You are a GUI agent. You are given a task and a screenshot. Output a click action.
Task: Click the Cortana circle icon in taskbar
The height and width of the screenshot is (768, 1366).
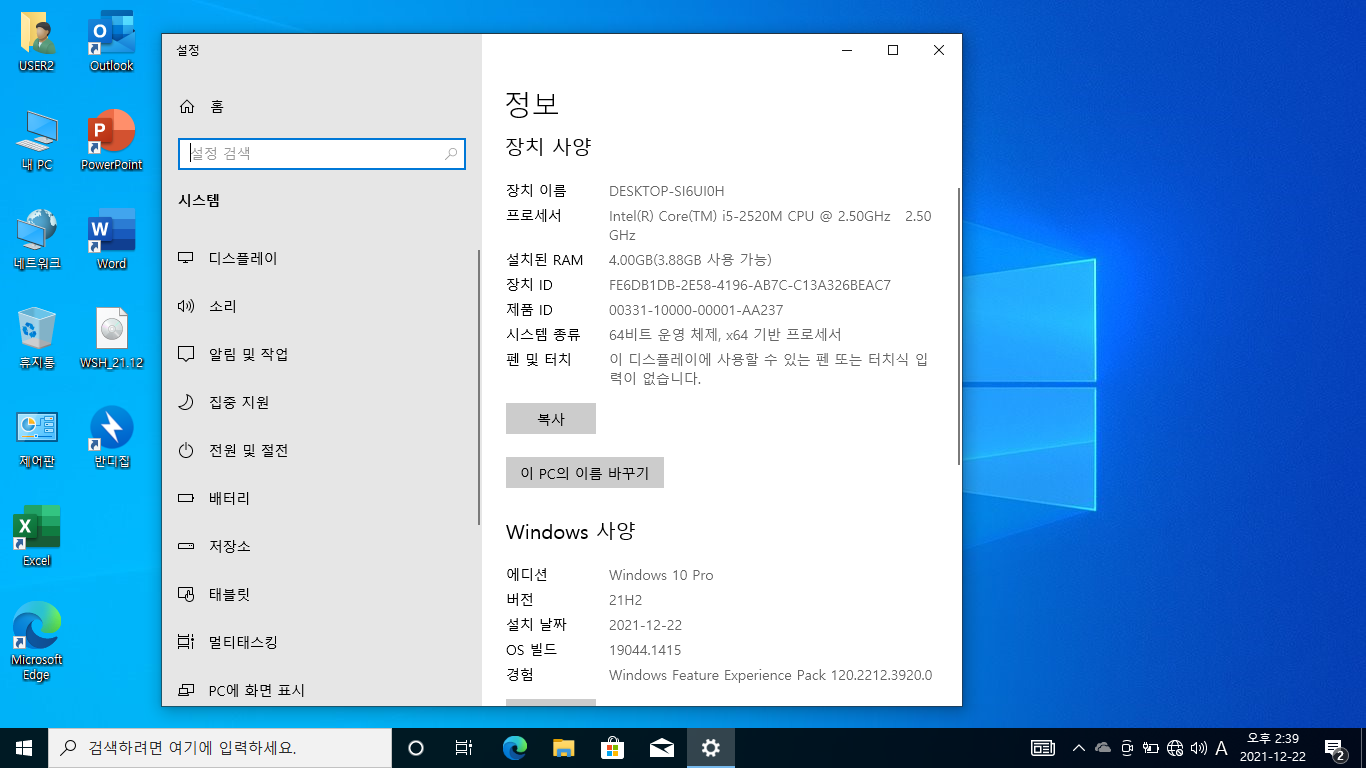(416, 748)
